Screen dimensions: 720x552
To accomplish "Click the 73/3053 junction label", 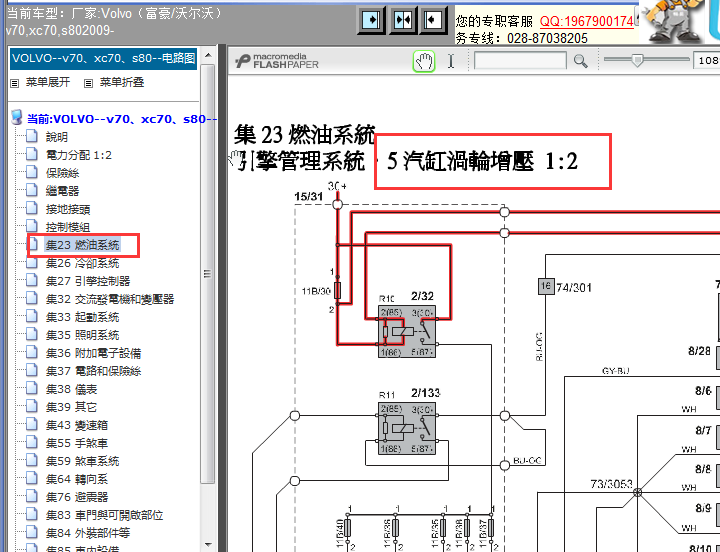I will (611, 484).
